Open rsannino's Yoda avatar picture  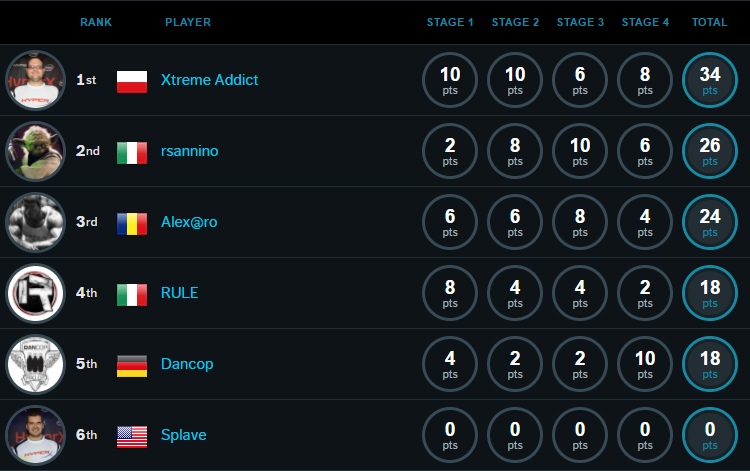pos(35,151)
